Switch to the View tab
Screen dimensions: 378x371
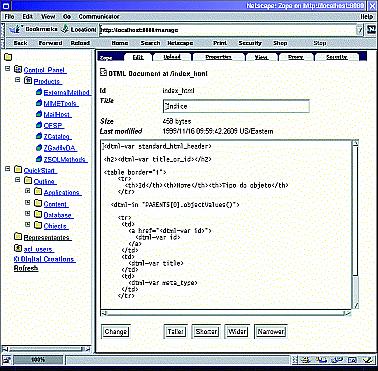coord(261,57)
